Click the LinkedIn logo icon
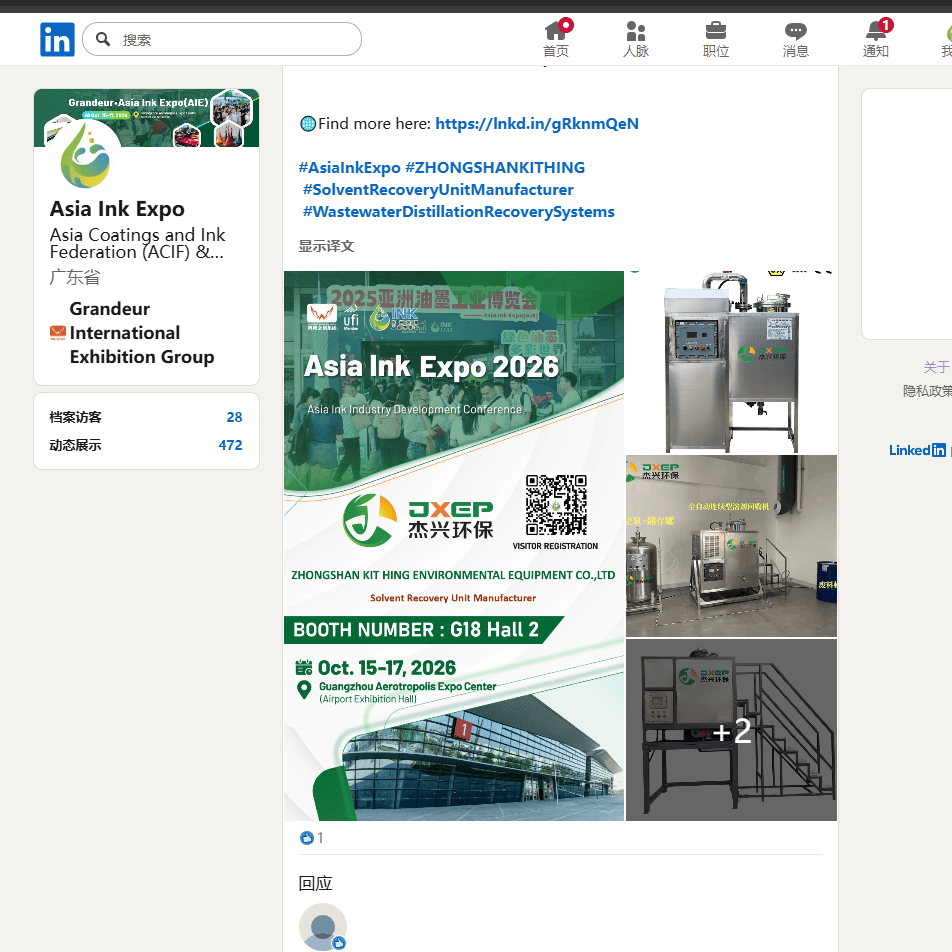This screenshot has height=952, width=952. [57, 40]
